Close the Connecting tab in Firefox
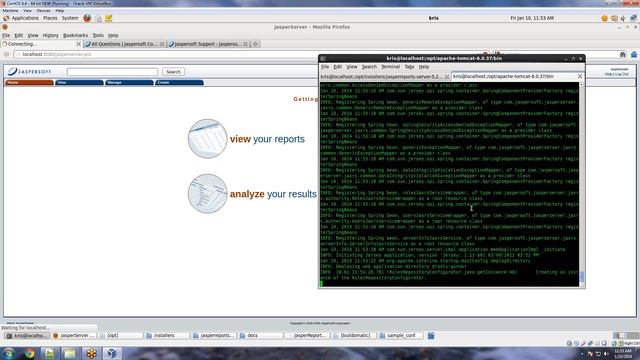The width and height of the screenshot is (640, 360). click(78, 44)
